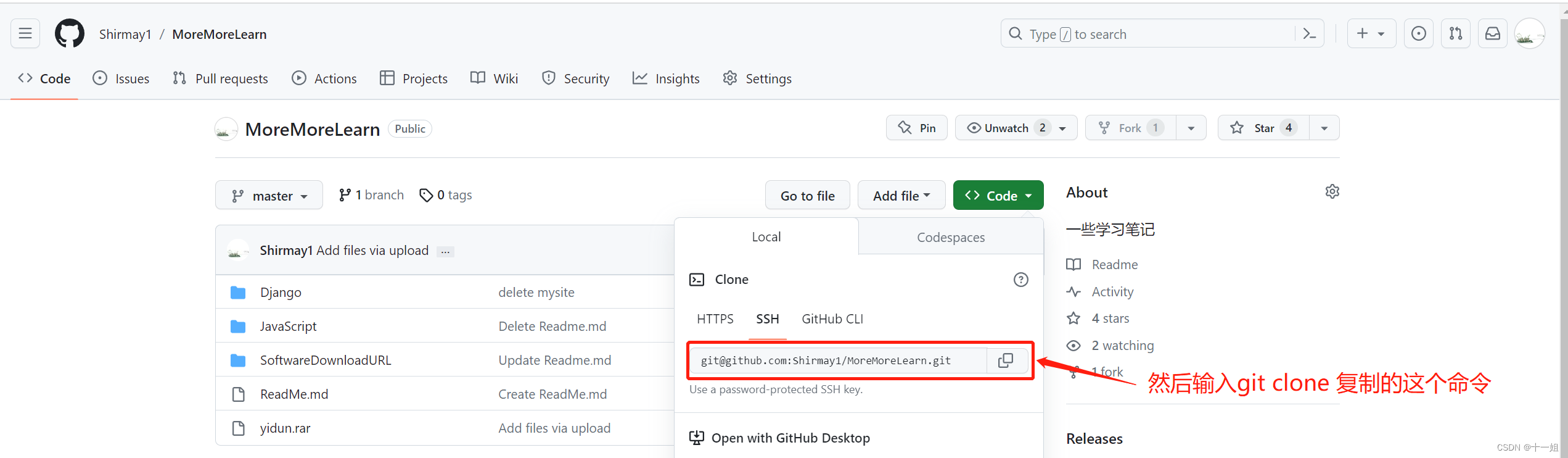Screen dimensions: 1568x458
Task: Select the Local tab in clone panel
Action: click(x=766, y=236)
